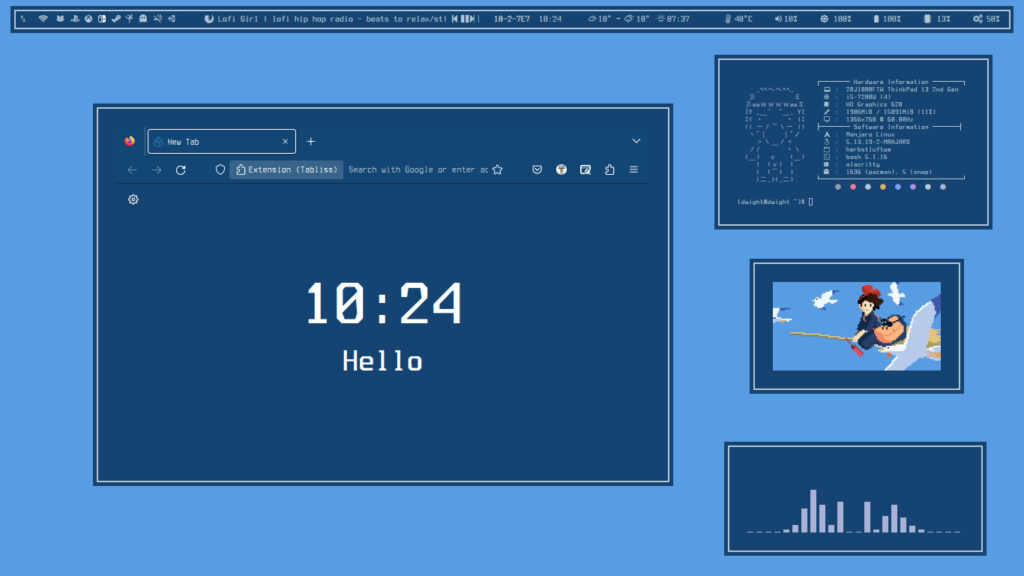Viewport: 1024px width, 576px height.
Task: Open a new tab with plus button
Action: tap(311, 142)
